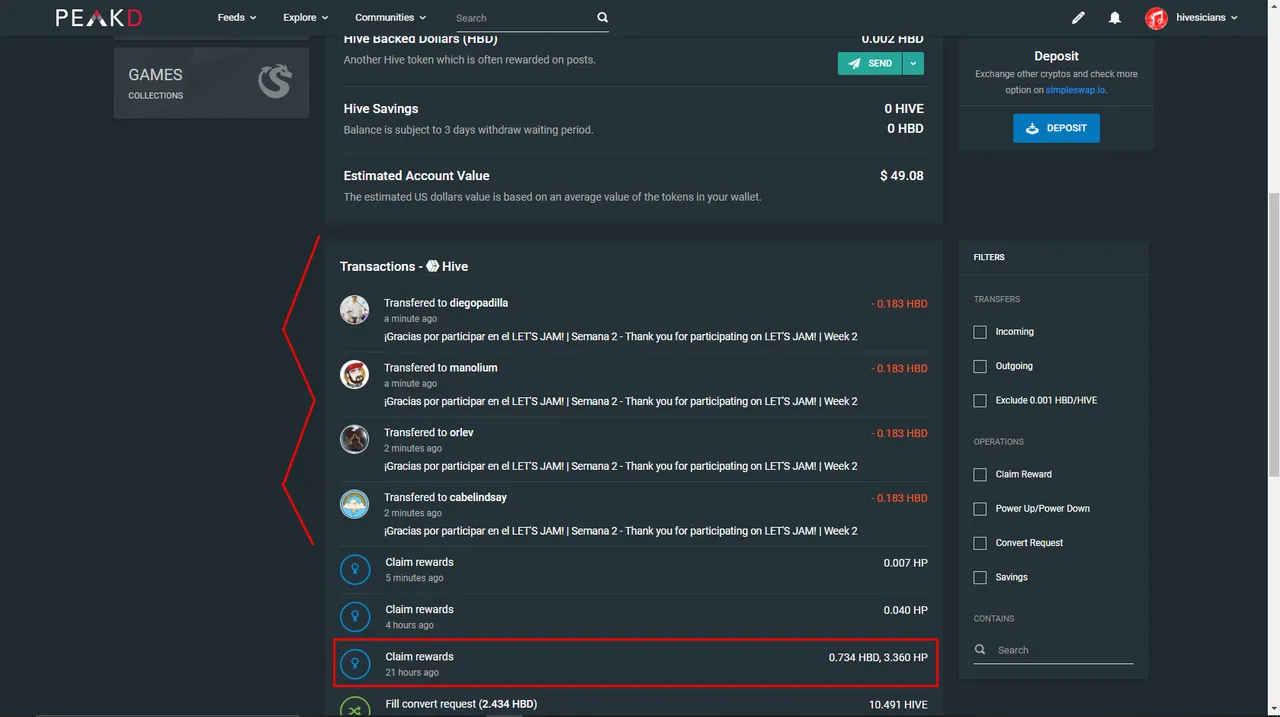Image resolution: width=1280 pixels, height=717 pixels.
Task: Open the Games collections card
Action: tap(211, 83)
